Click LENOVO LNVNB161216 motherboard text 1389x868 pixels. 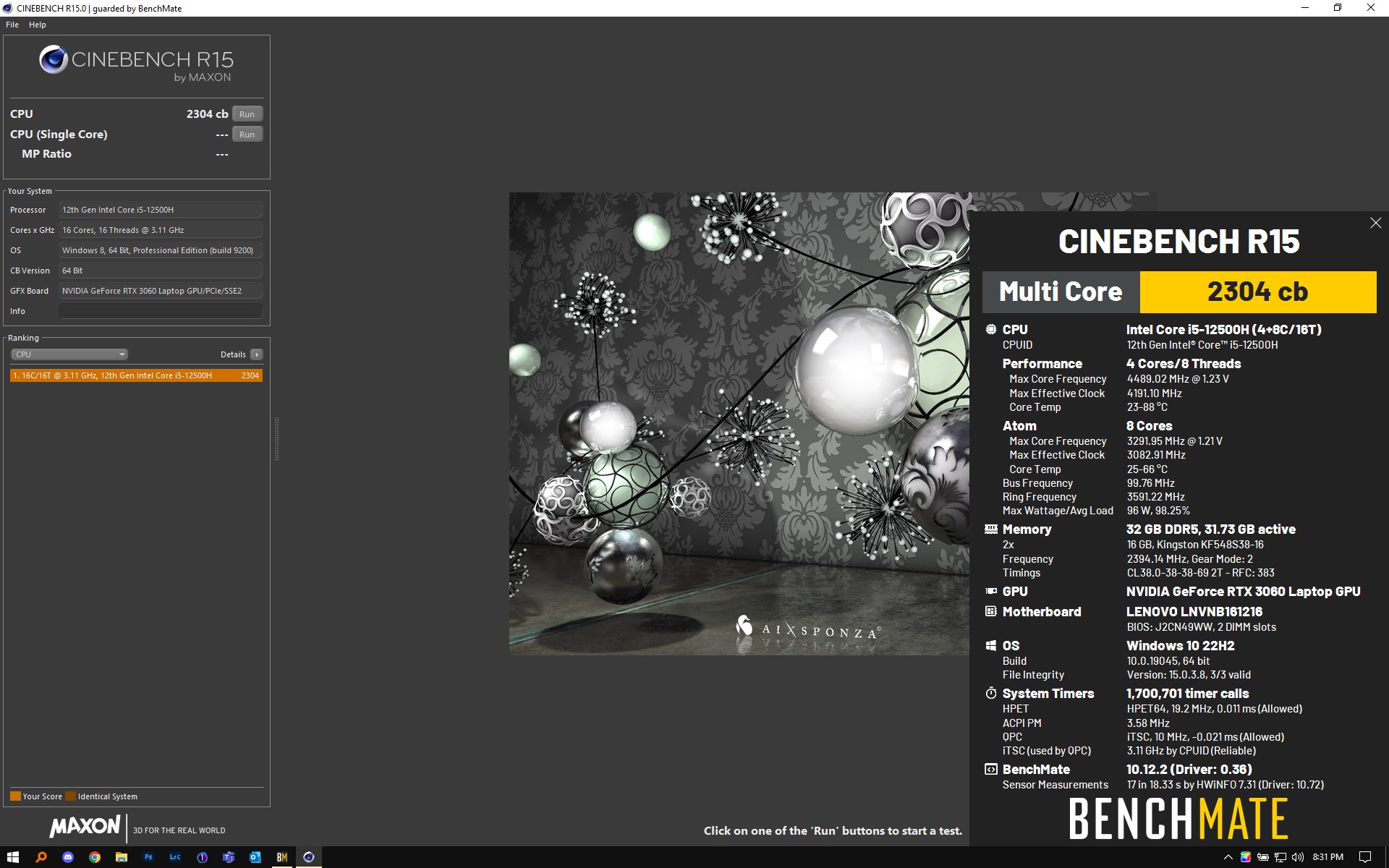click(1194, 611)
